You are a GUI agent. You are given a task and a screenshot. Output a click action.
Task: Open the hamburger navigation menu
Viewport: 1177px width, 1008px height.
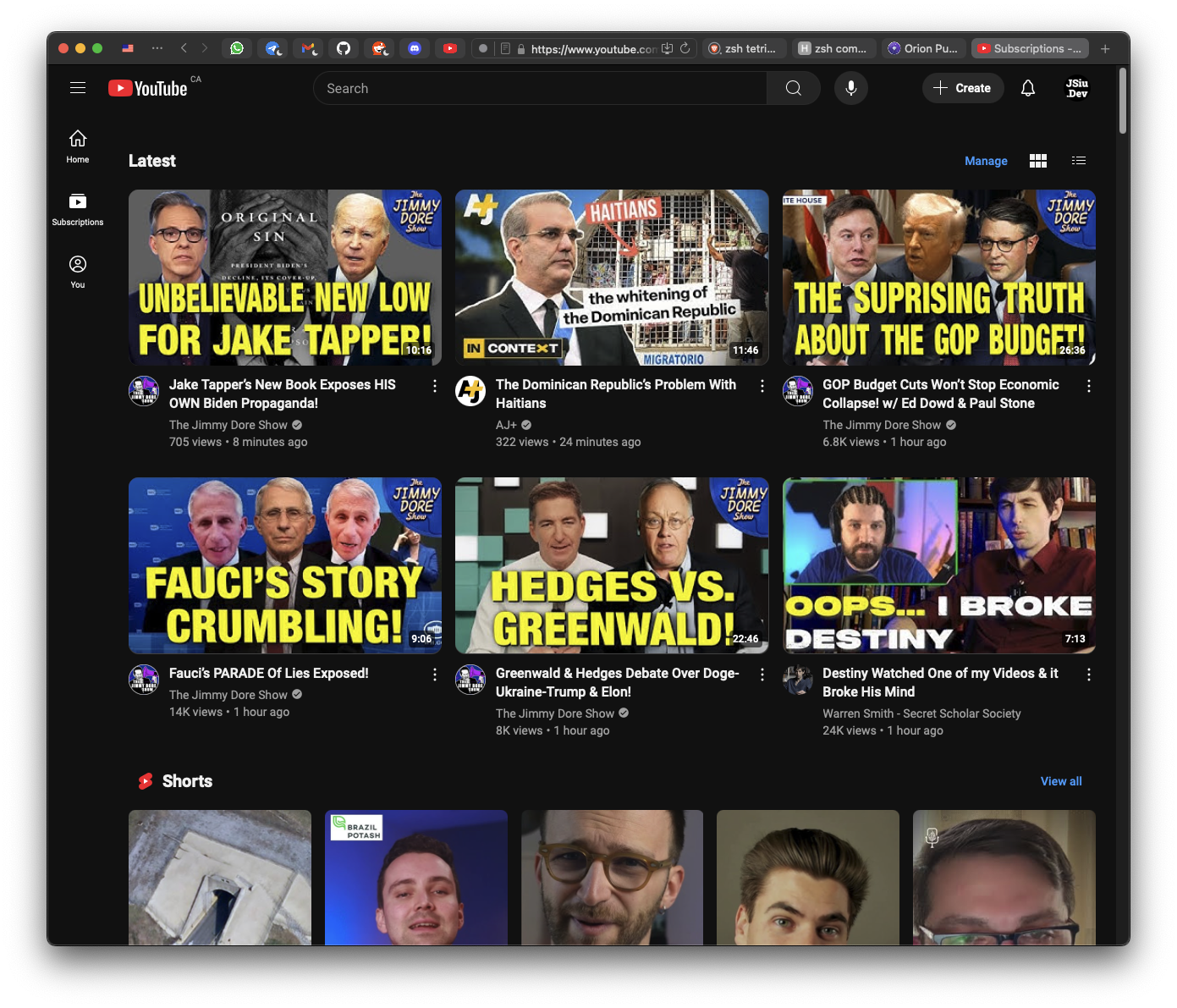pyautogui.click(x=77, y=87)
